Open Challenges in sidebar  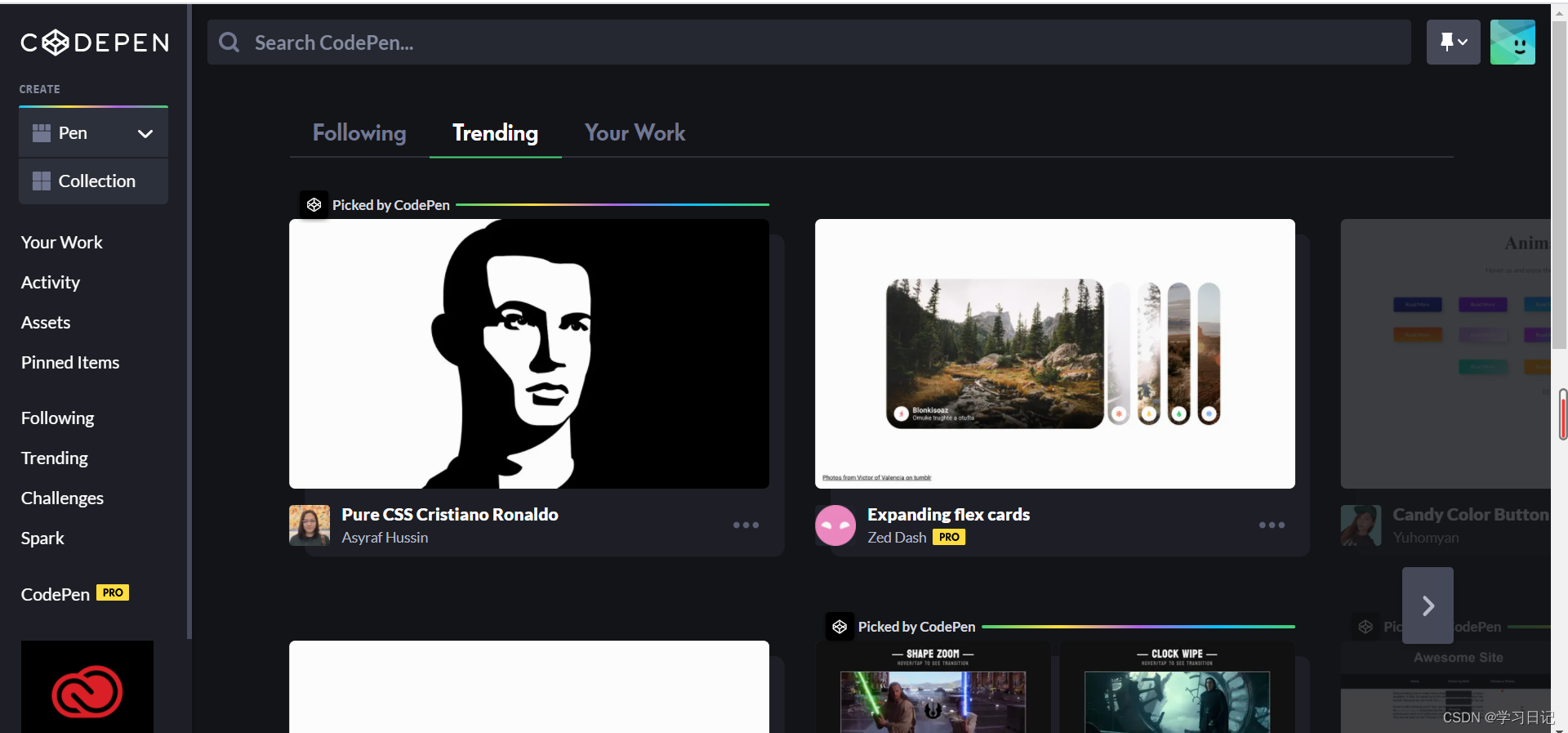[x=62, y=498]
